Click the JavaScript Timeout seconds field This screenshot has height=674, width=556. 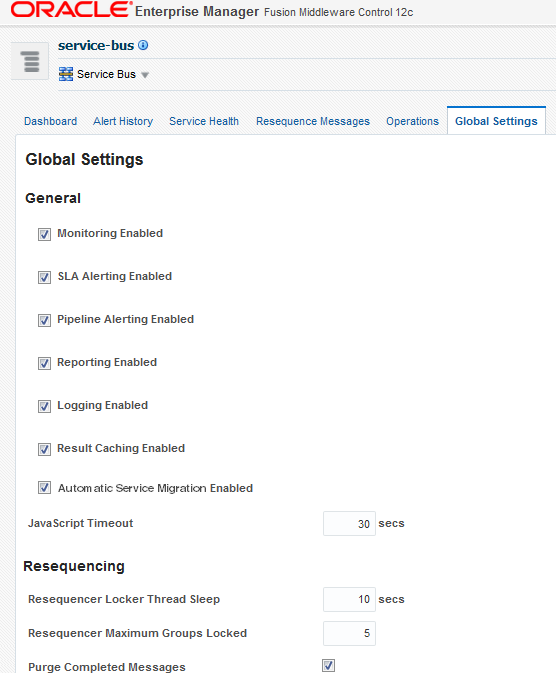[x=349, y=524]
